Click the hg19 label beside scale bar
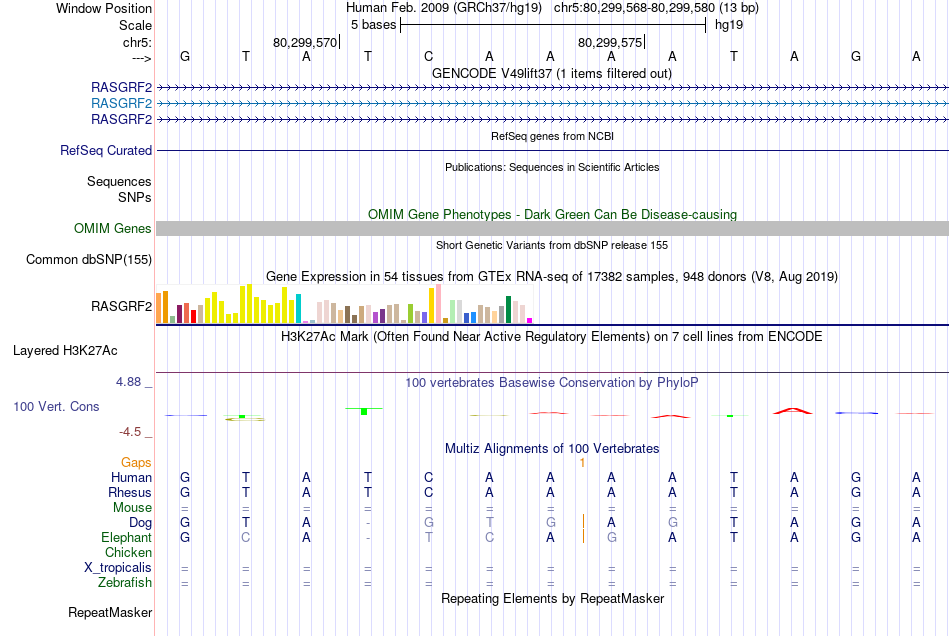950x636 pixels. point(729,25)
